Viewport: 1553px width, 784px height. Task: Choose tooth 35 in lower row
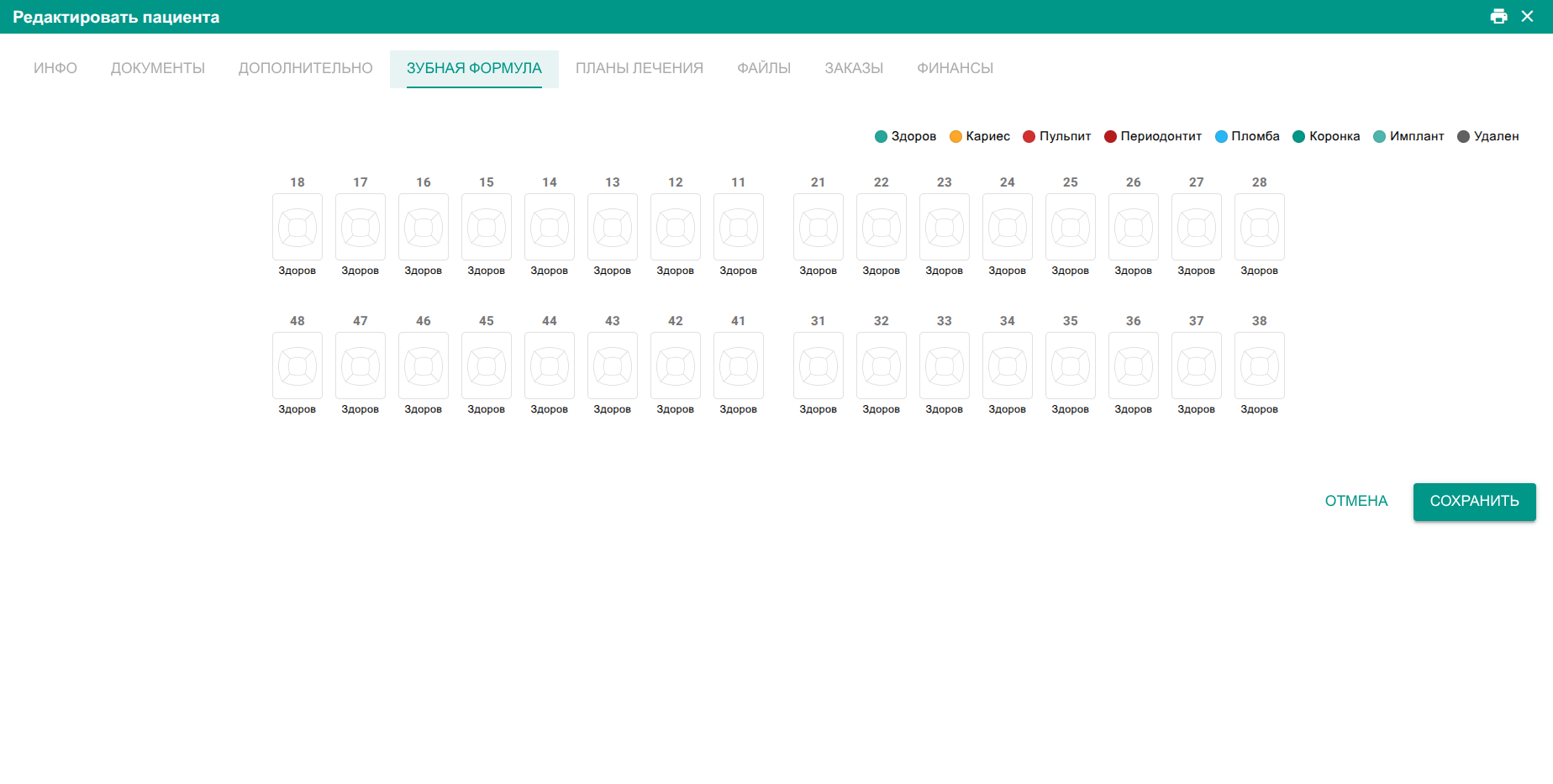(1071, 366)
